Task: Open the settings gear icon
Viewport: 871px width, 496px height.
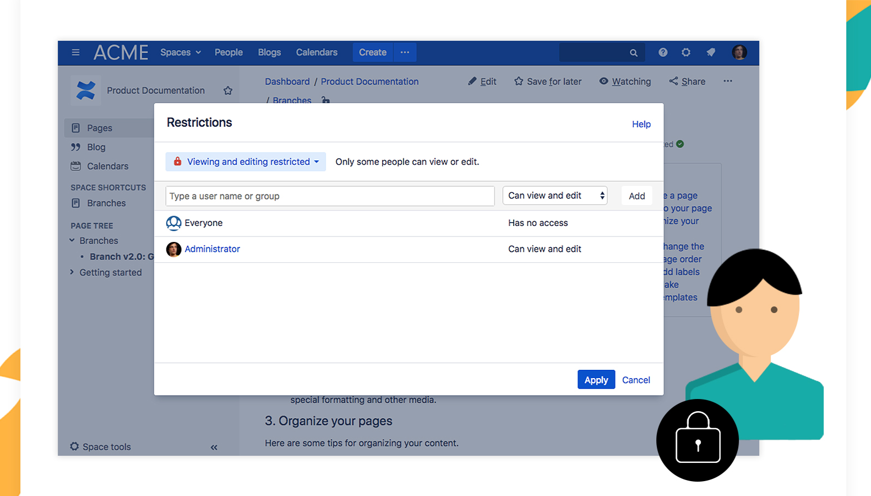Action: click(686, 52)
